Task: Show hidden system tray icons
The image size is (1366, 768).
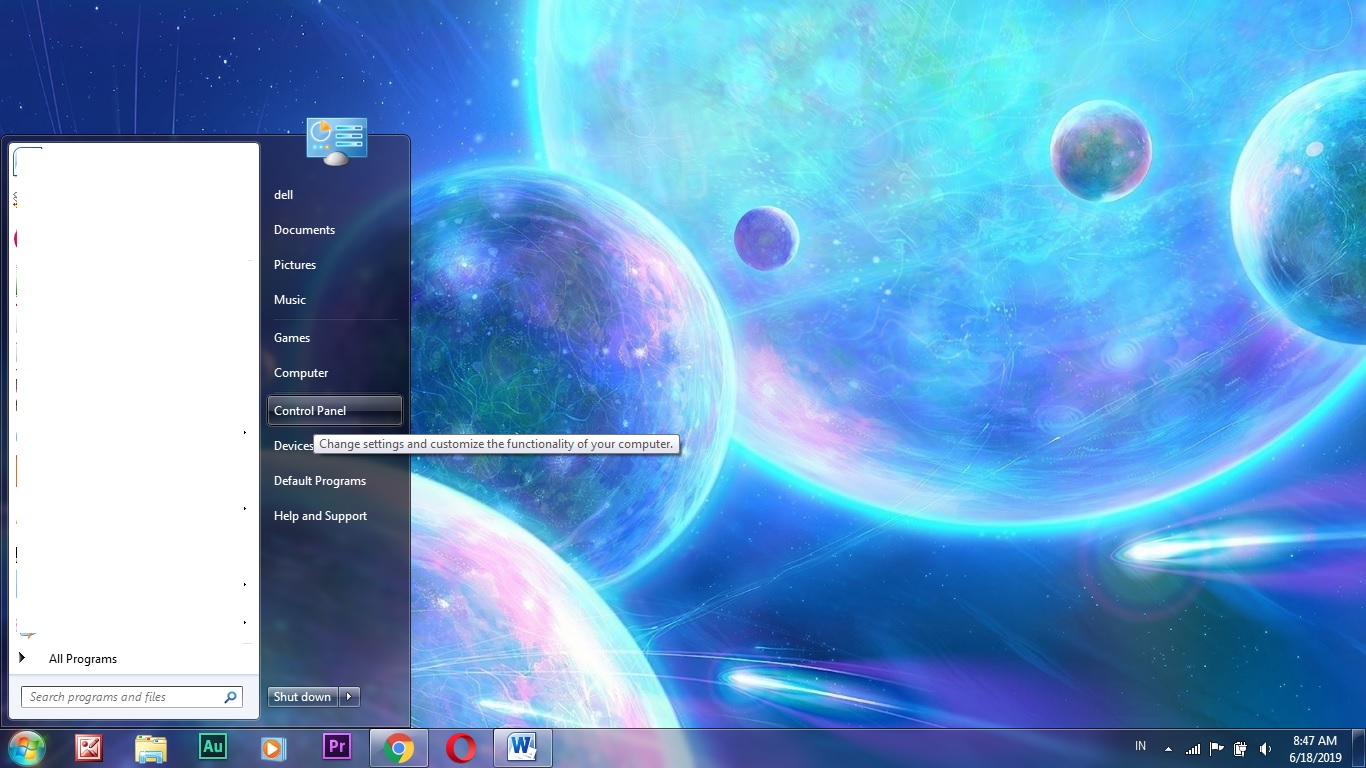Action: click(x=1168, y=749)
